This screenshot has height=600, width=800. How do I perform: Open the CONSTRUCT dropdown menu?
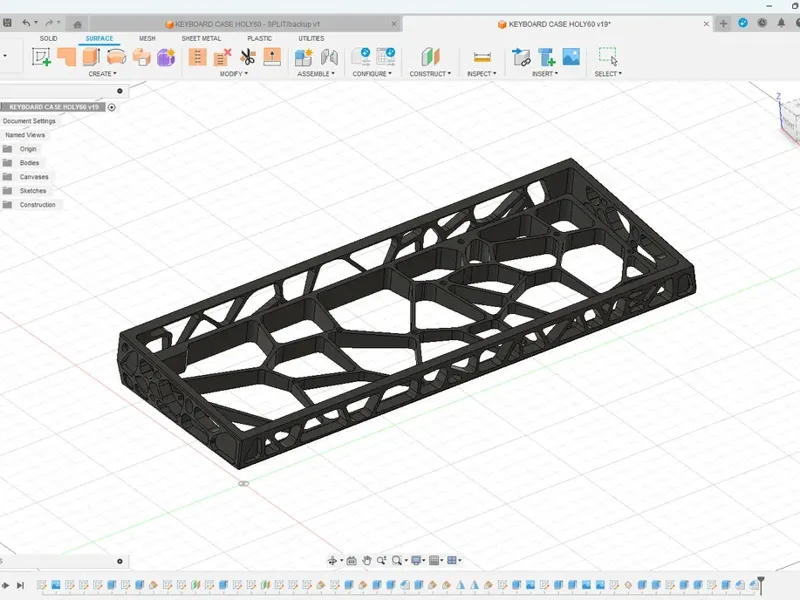pos(430,74)
